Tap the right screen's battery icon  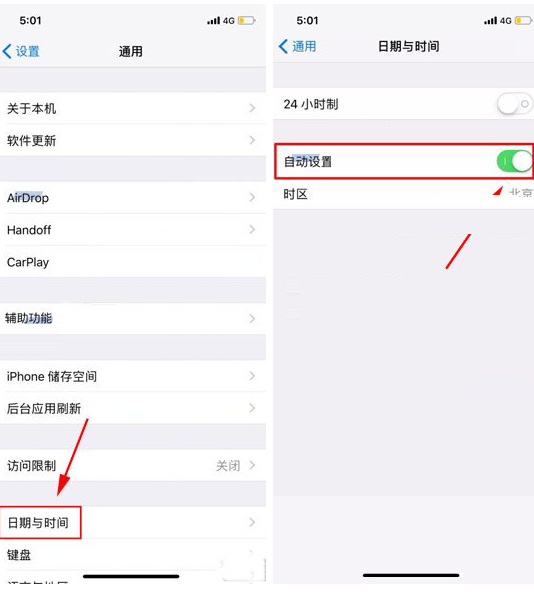tap(523, 20)
